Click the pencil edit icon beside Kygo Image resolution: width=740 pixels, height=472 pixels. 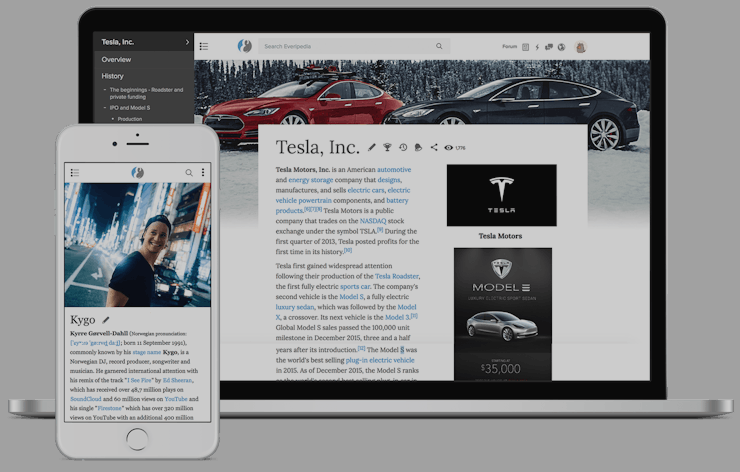106,320
